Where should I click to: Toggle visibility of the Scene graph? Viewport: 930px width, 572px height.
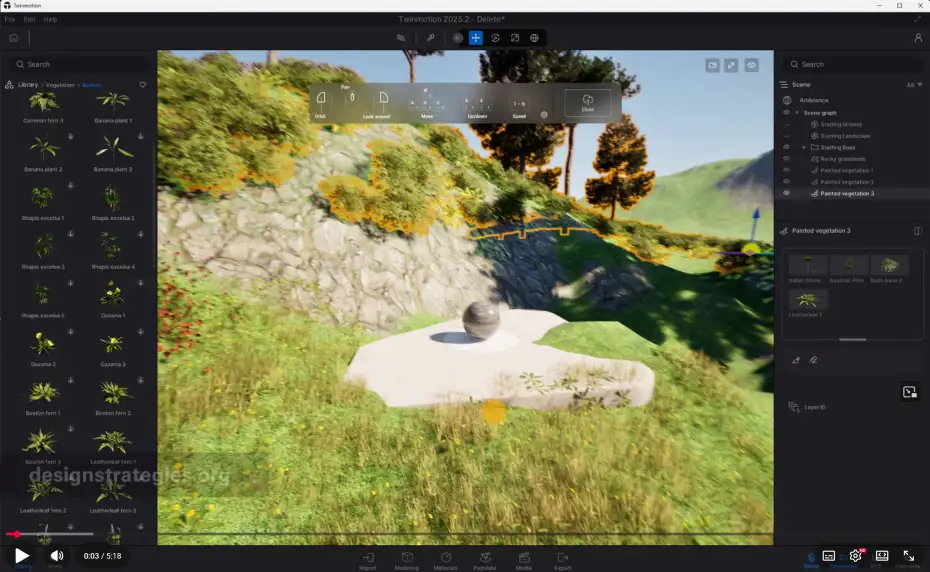tap(786, 113)
